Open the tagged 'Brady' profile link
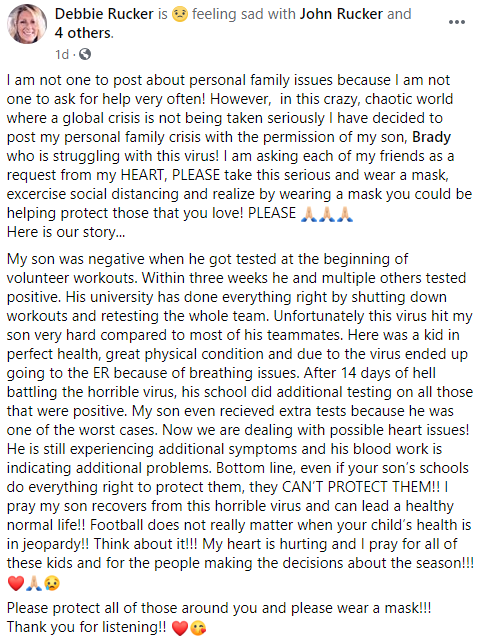The width and height of the screenshot is (484, 642). (431, 137)
